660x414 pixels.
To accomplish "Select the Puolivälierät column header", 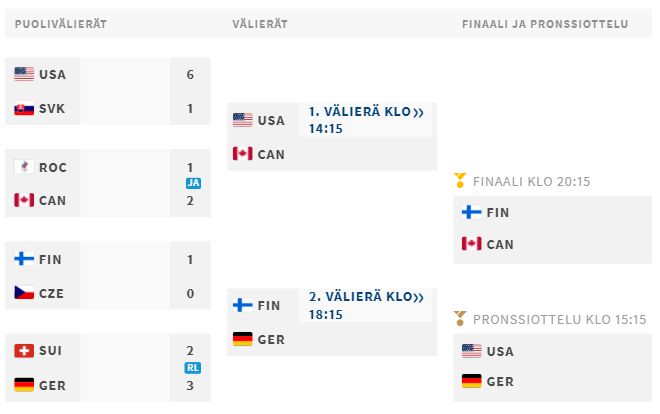I will click(x=61, y=24).
